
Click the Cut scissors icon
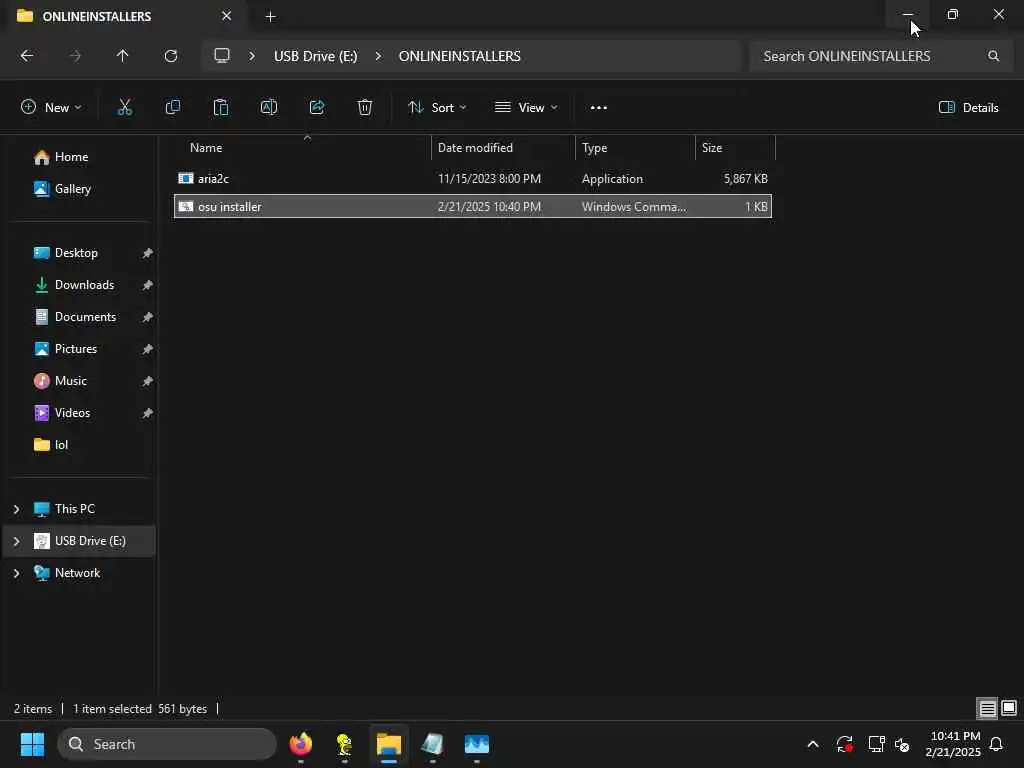click(x=124, y=107)
